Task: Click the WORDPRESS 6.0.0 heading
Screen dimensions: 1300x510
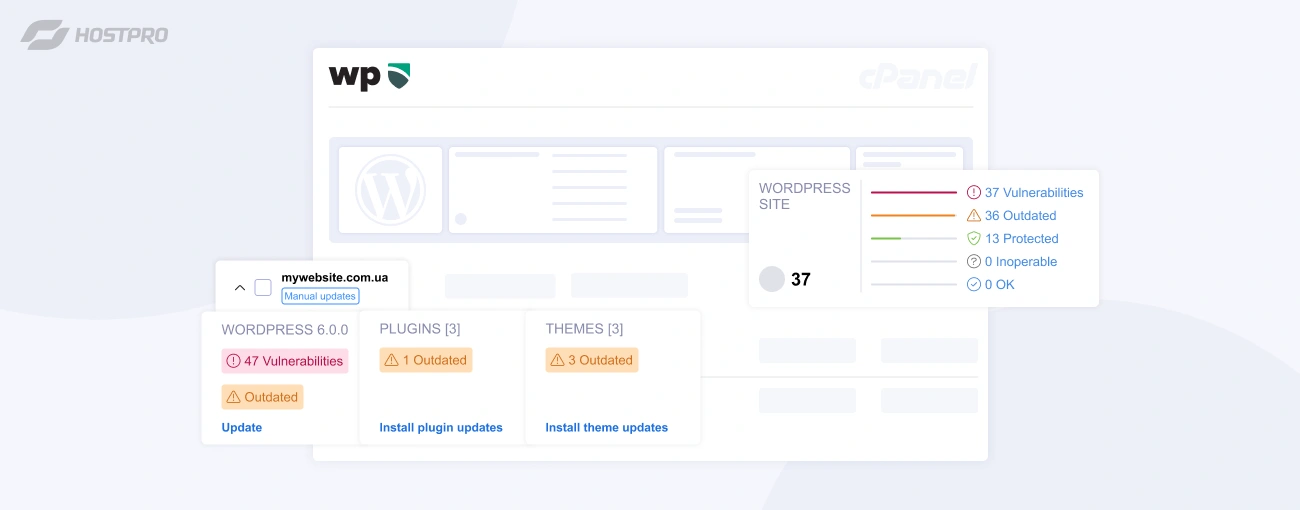Action: [x=285, y=329]
